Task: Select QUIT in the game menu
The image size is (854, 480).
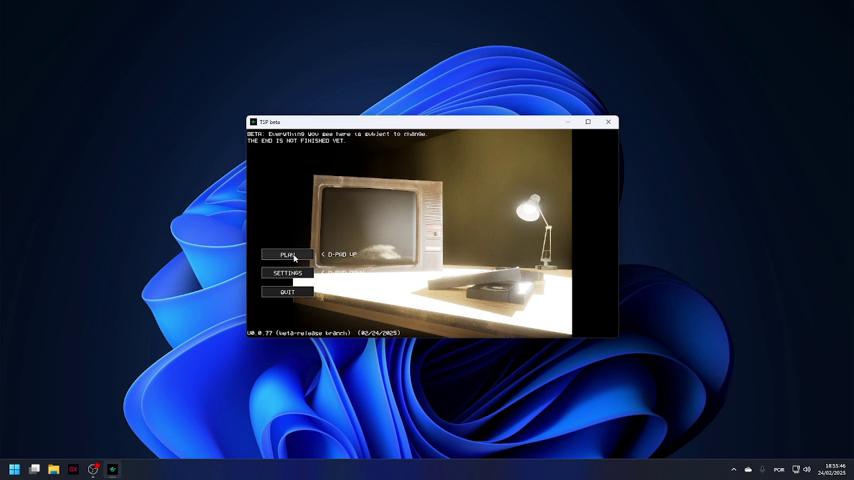Action: [x=287, y=292]
